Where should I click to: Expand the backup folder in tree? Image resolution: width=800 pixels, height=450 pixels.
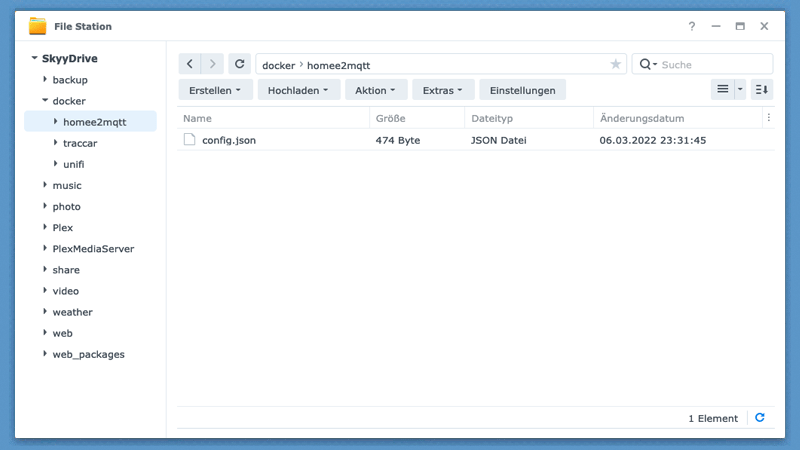tap(45, 80)
